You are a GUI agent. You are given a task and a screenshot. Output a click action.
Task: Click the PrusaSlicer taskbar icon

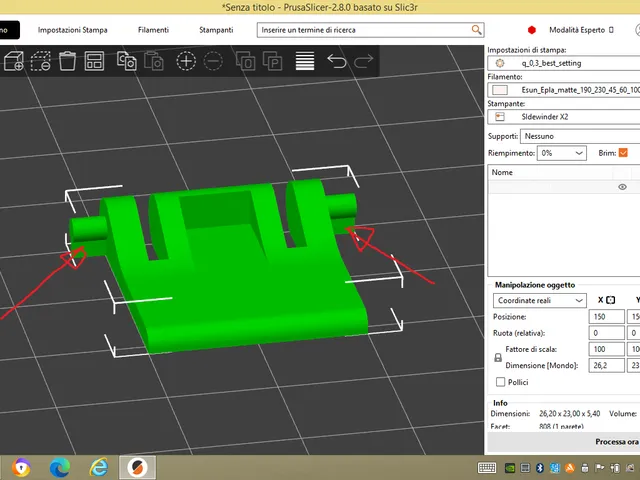point(138,467)
